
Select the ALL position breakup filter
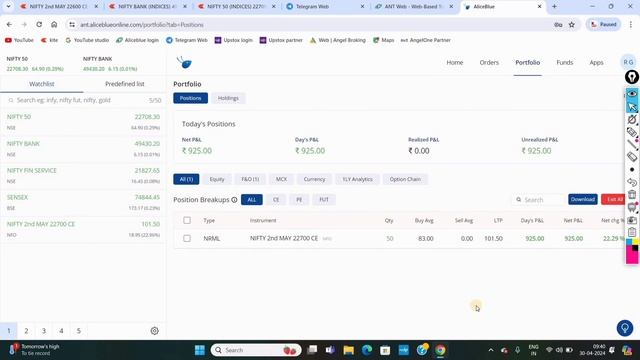coord(252,200)
